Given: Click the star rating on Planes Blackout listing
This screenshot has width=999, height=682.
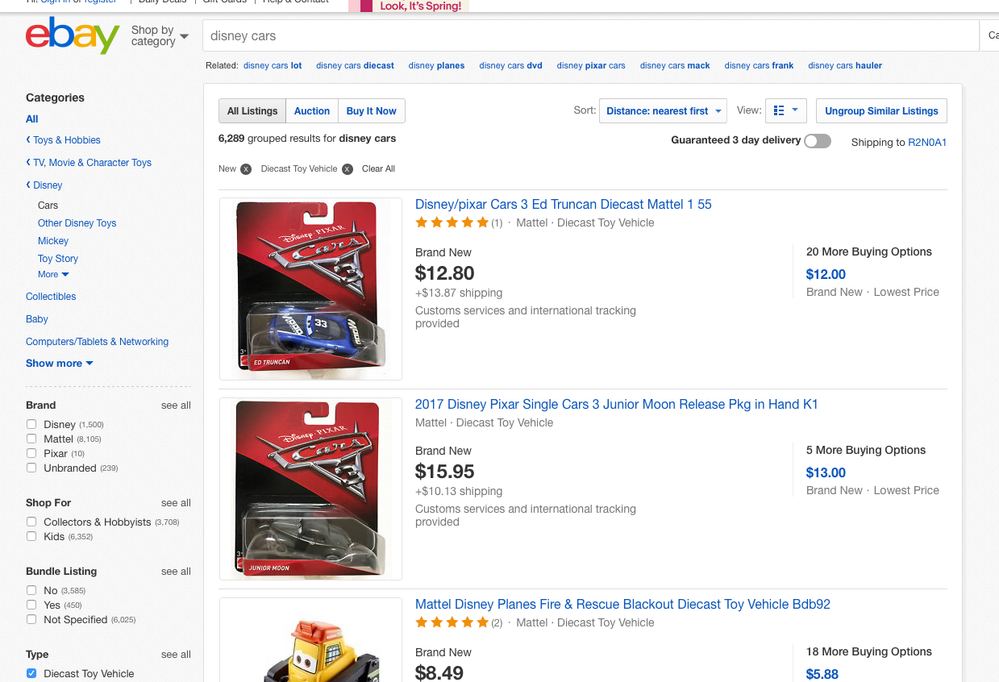Looking at the screenshot, I should [452, 623].
